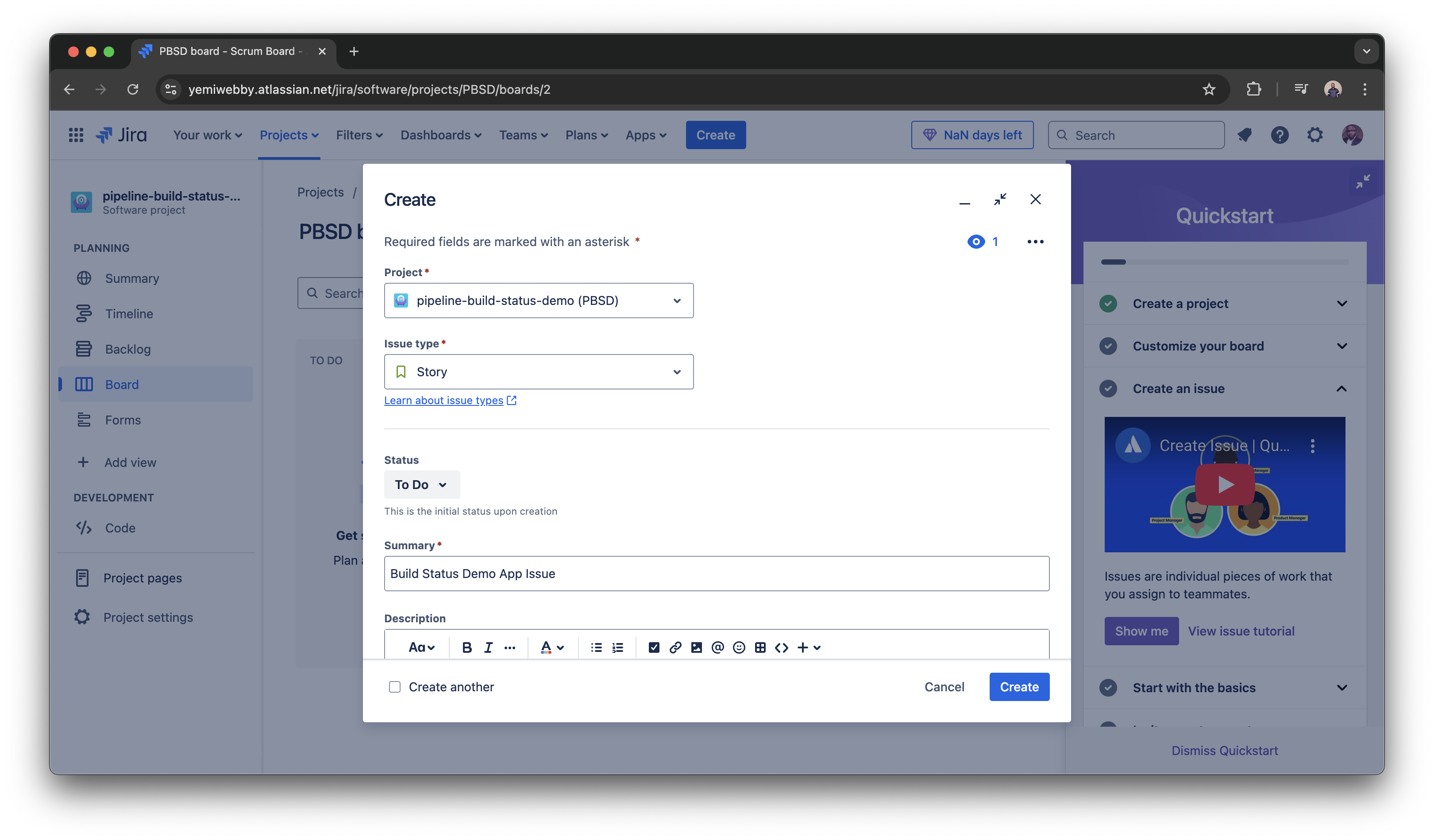Collapse the Create an issue quickstart section
This screenshot has height=840, width=1434.
pos(1342,389)
